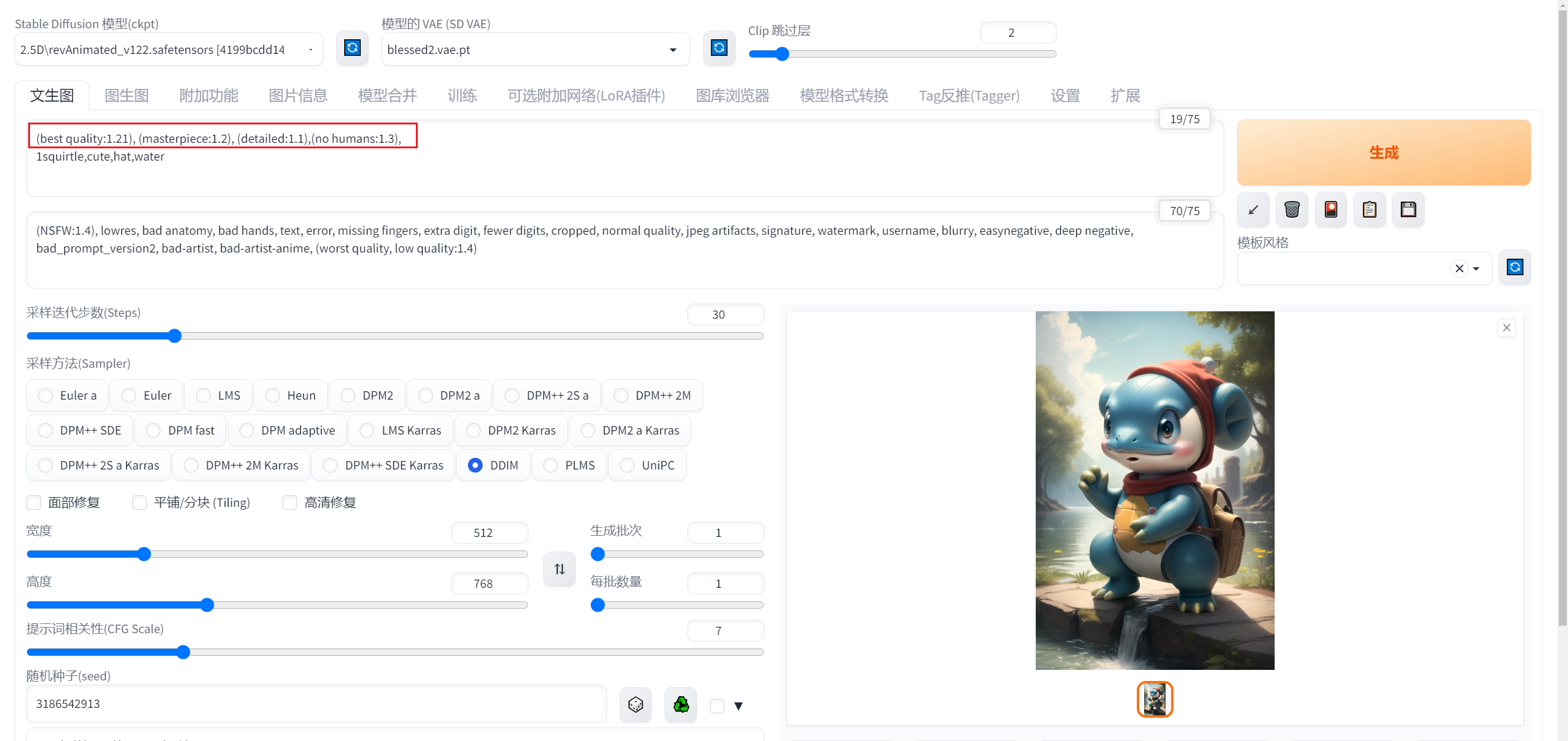Refresh the Stable Diffusion checkpoint list

click(352, 48)
